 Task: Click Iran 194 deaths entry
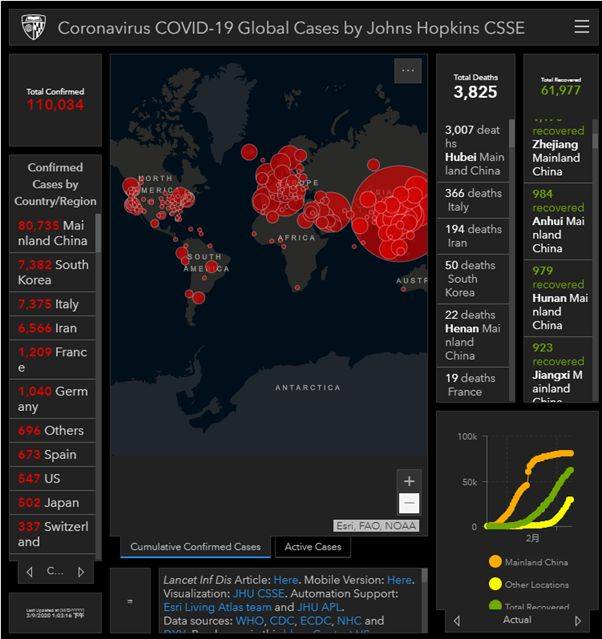tap(473, 236)
